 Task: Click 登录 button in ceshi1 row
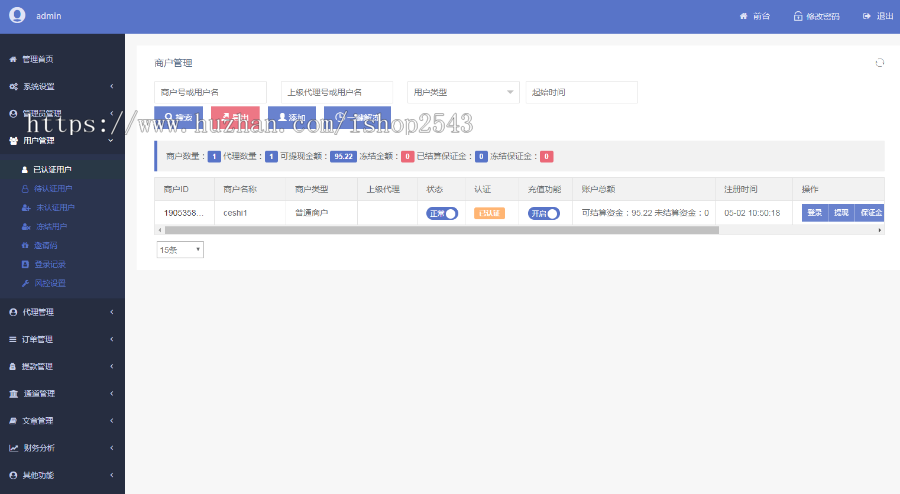pos(815,213)
